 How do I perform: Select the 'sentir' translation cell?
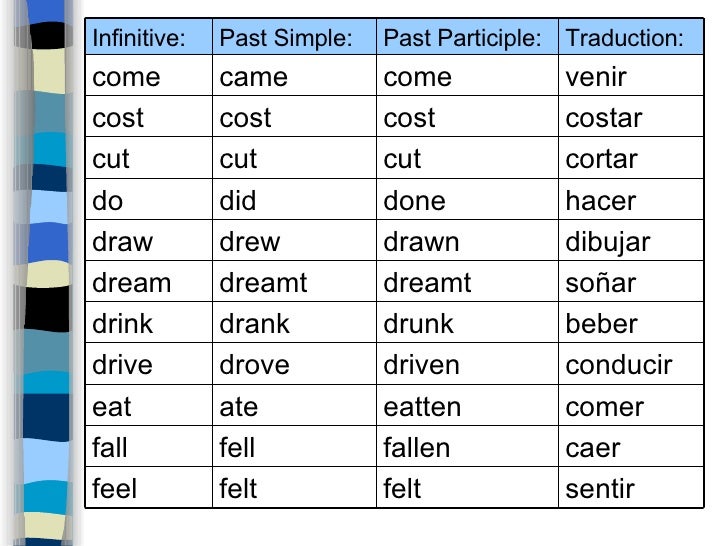click(631, 487)
